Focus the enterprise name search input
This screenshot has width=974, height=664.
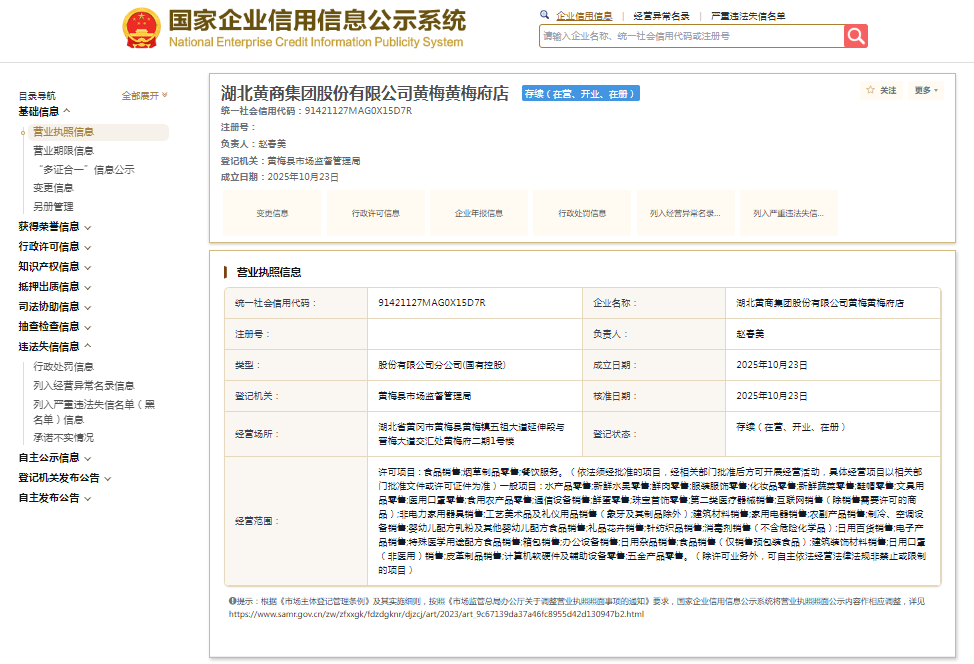(691, 36)
